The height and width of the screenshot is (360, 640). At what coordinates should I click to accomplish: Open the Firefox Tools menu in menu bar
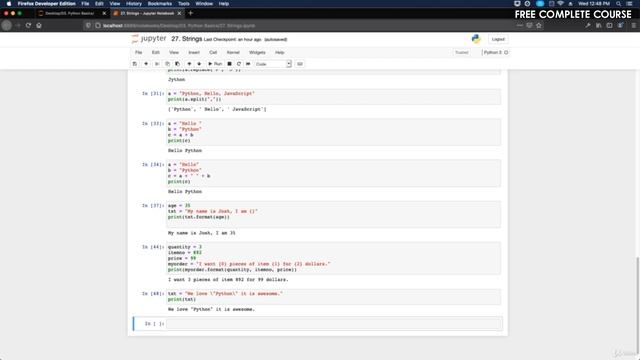[x=184, y=4]
